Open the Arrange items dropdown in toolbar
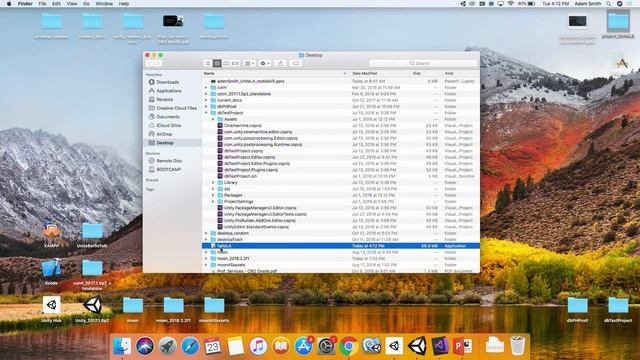The image size is (640, 360). click(x=249, y=63)
